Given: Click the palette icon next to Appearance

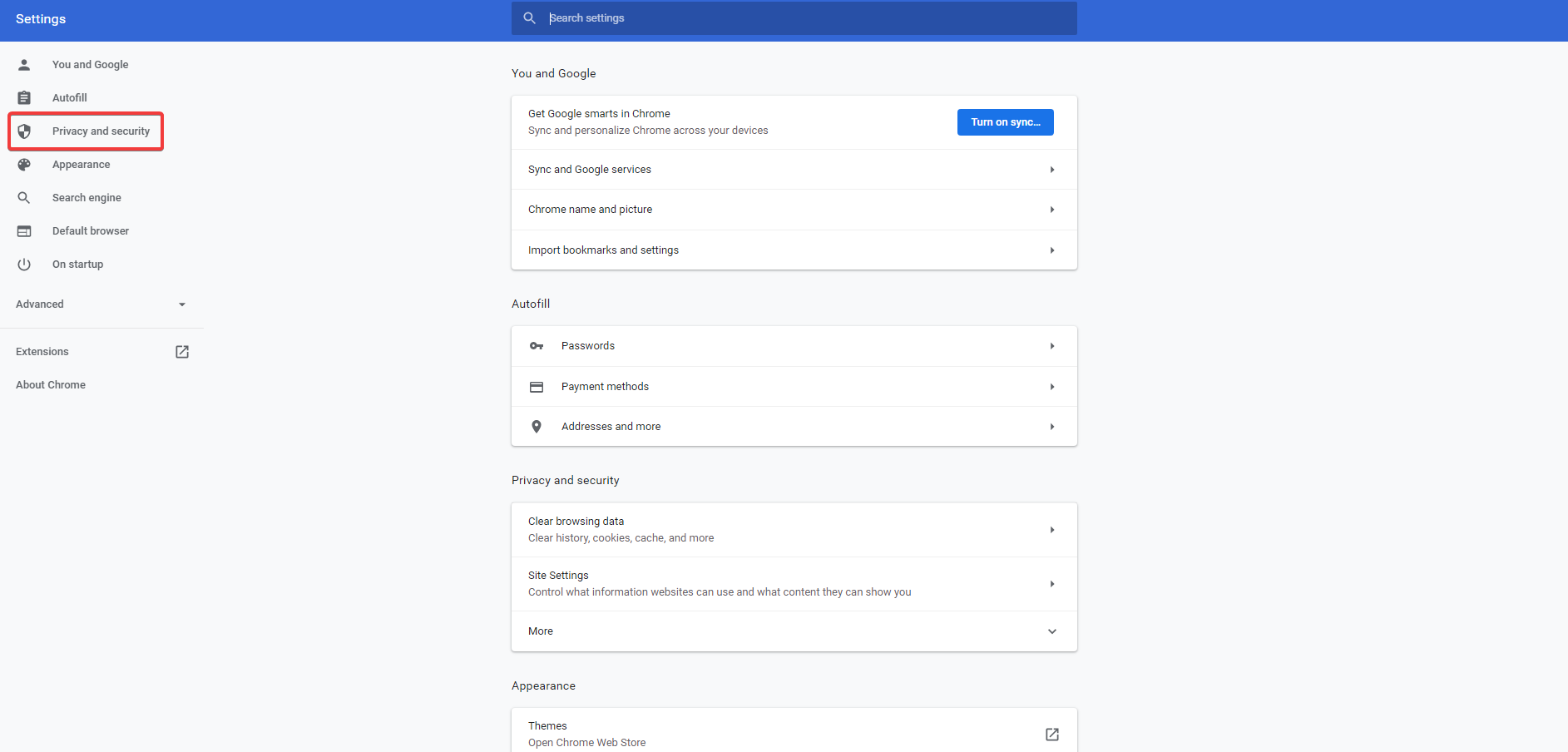Looking at the screenshot, I should tap(24, 165).
